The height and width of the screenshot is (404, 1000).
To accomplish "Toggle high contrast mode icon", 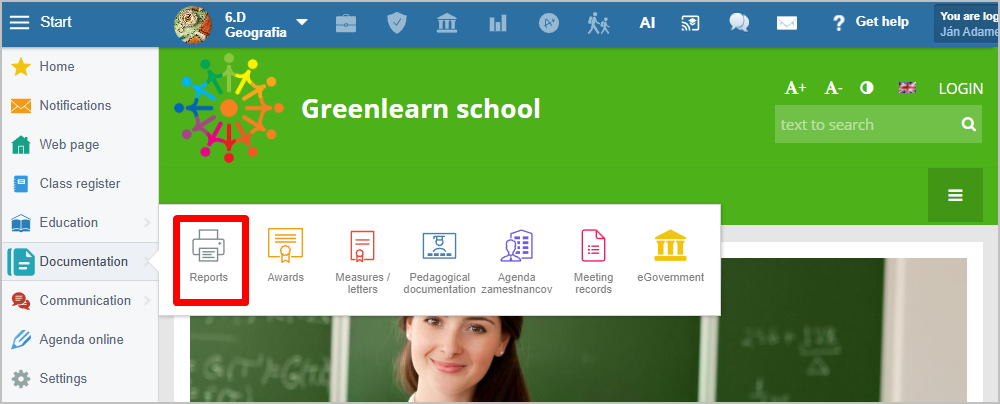I will coord(867,88).
